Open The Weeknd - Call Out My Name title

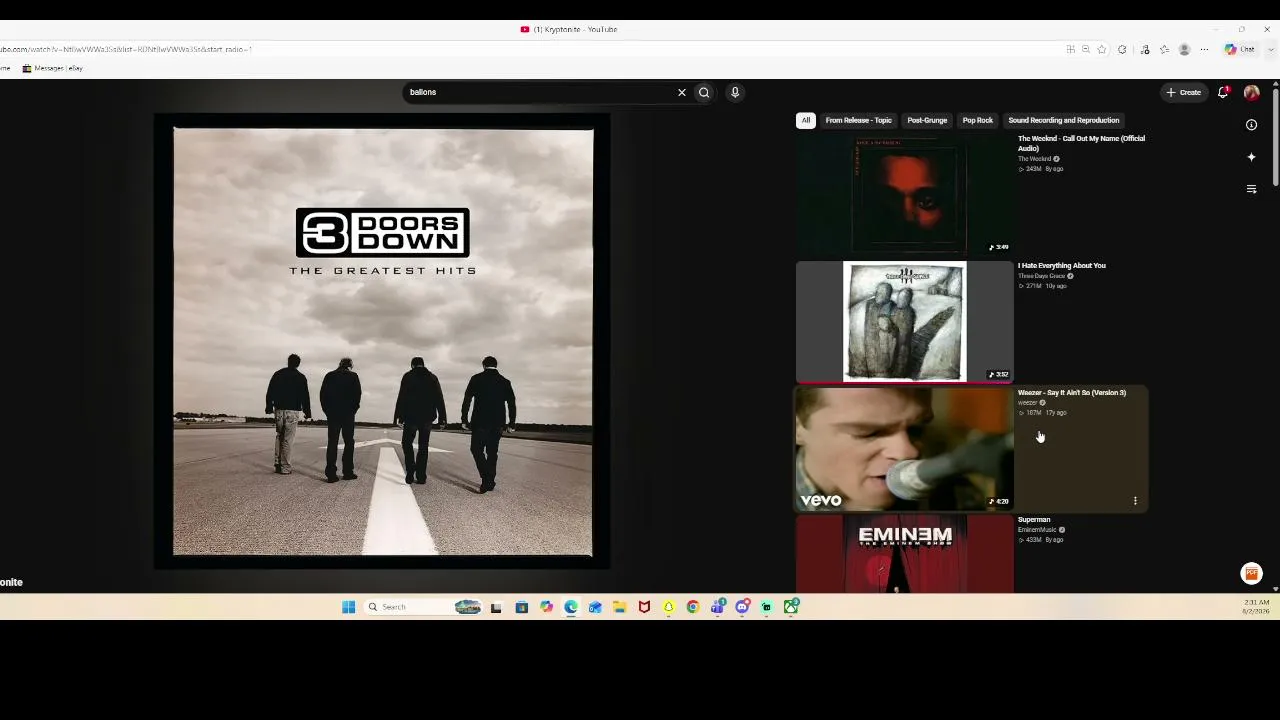point(1081,143)
